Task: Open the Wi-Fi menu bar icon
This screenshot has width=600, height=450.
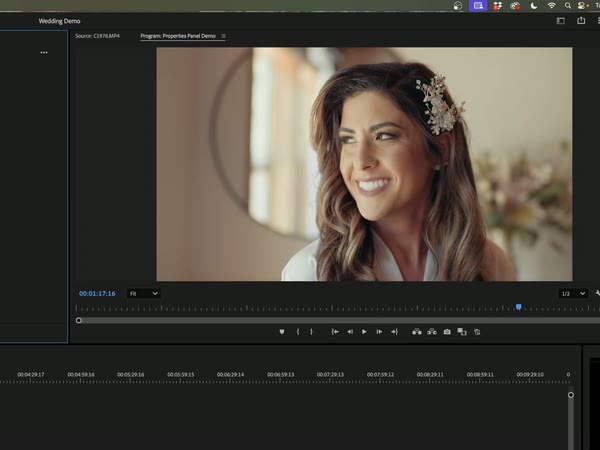Action: tap(551, 5)
